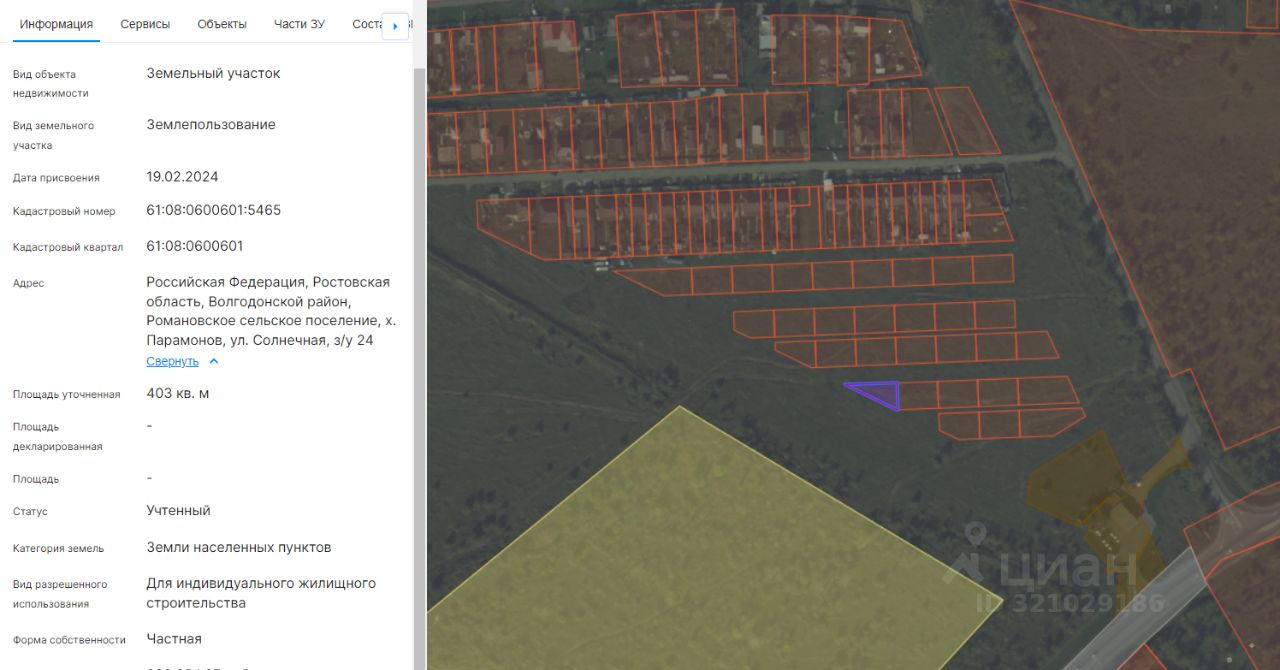
Task: Open the Сервисы tab
Action: pyautogui.click(x=145, y=24)
